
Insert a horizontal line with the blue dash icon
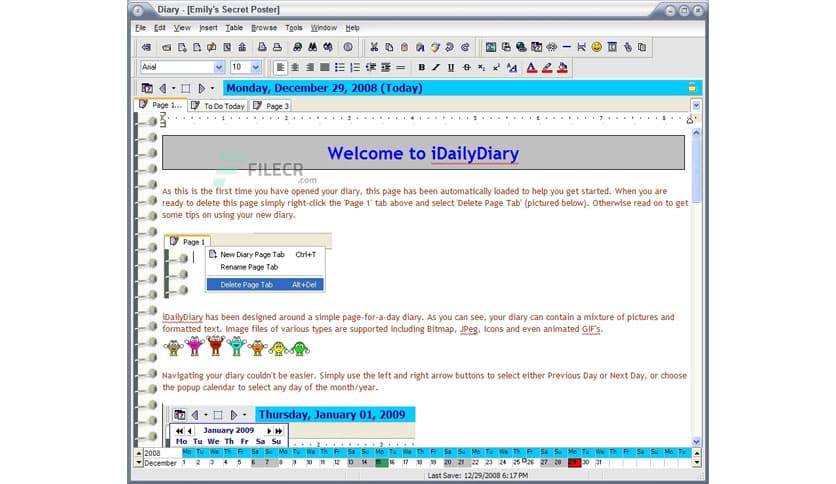566,47
